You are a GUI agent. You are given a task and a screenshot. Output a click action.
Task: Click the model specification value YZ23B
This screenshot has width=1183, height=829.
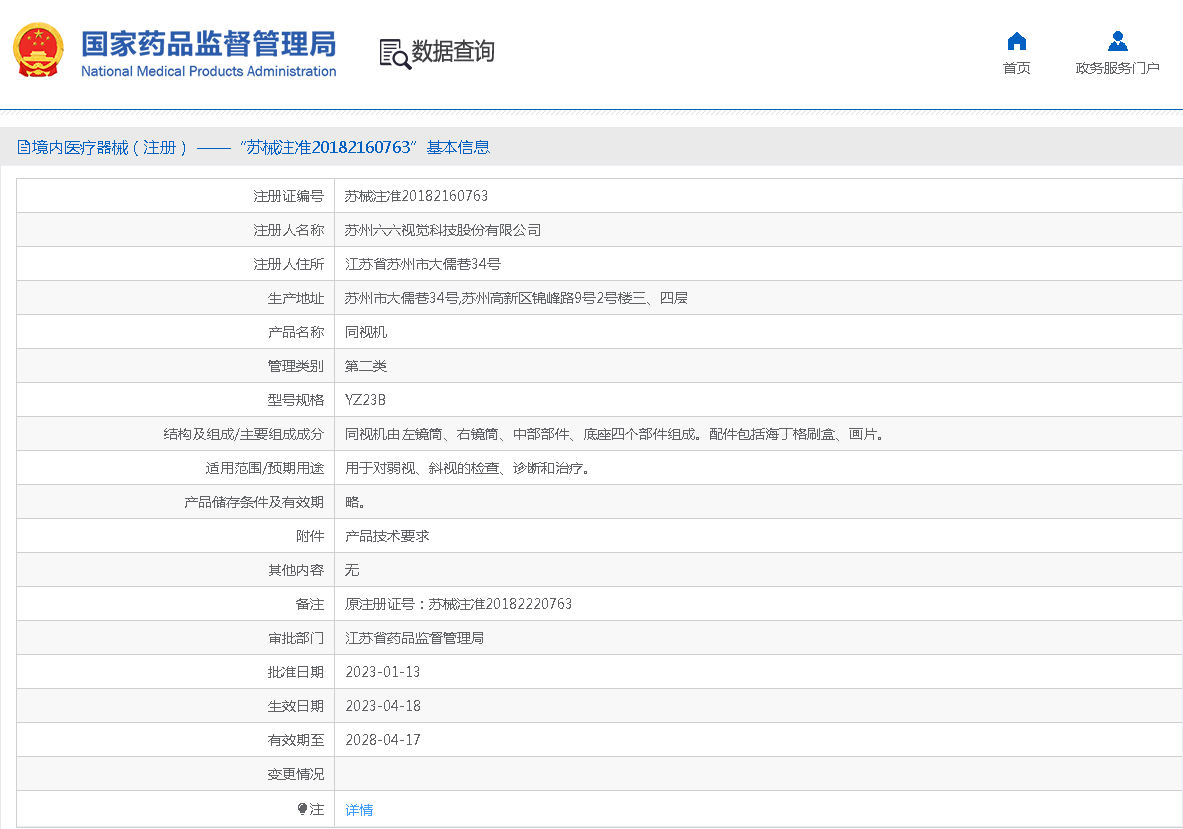365,400
